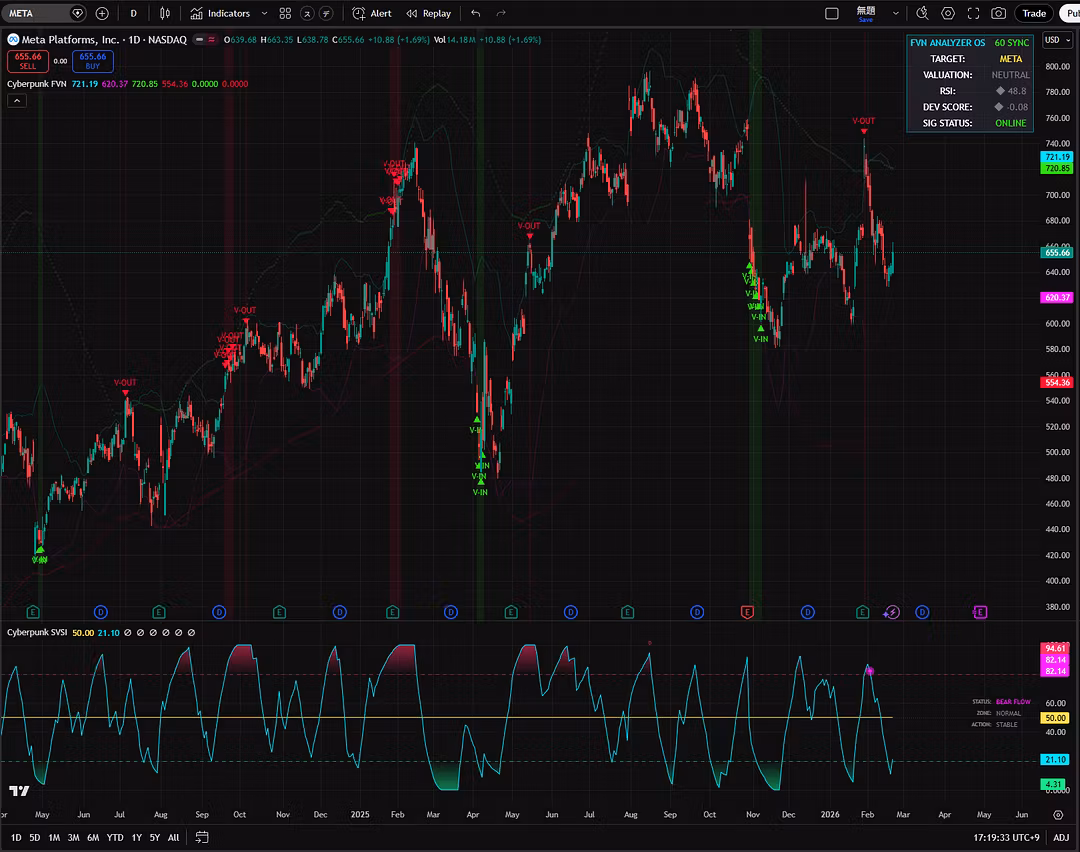Enter fullscreen mode
Screen dimensions: 1080x852
pyautogui.click(x=973, y=13)
